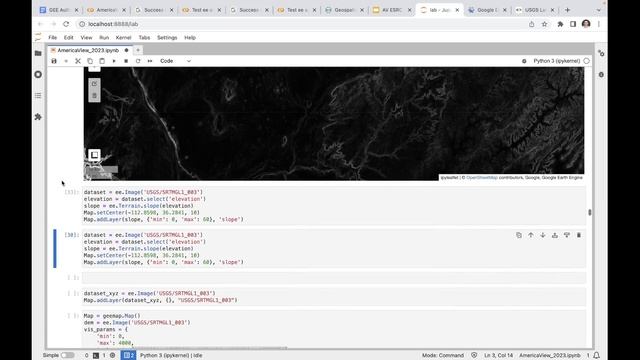Screen dimensions: 640x360
Task: Open the Help menu
Action: [190, 38]
